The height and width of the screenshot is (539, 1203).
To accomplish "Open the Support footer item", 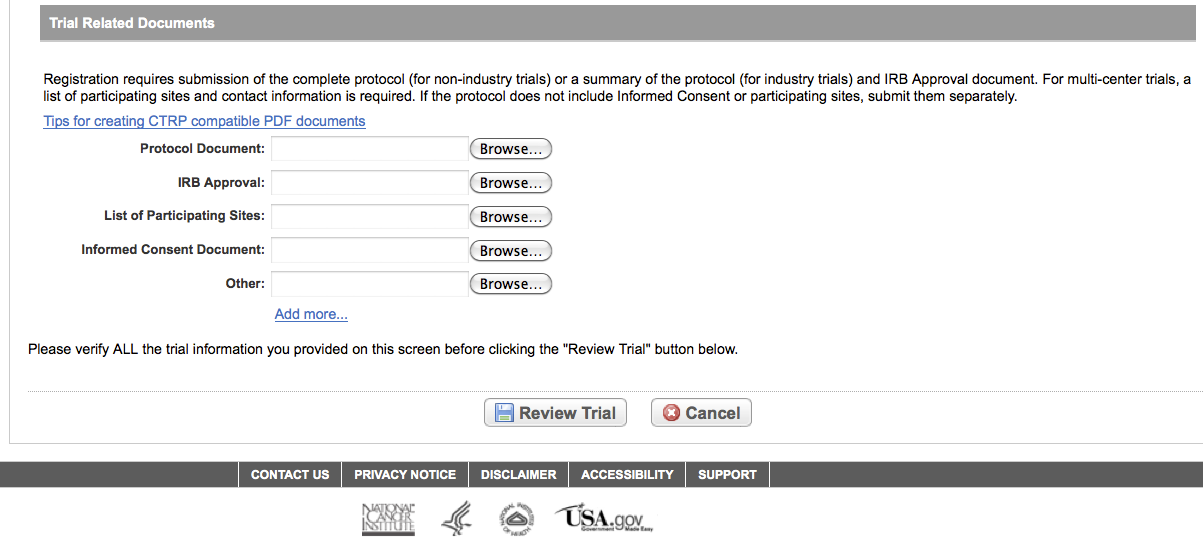I will (727, 475).
